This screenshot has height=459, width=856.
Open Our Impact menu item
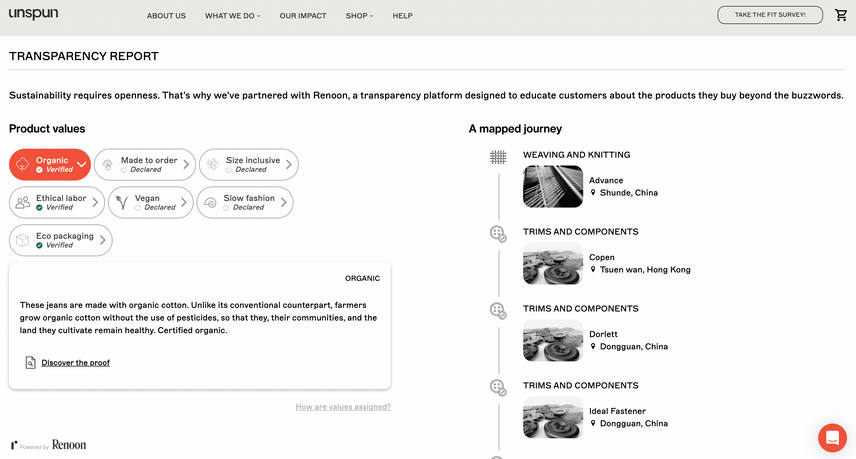[303, 16]
